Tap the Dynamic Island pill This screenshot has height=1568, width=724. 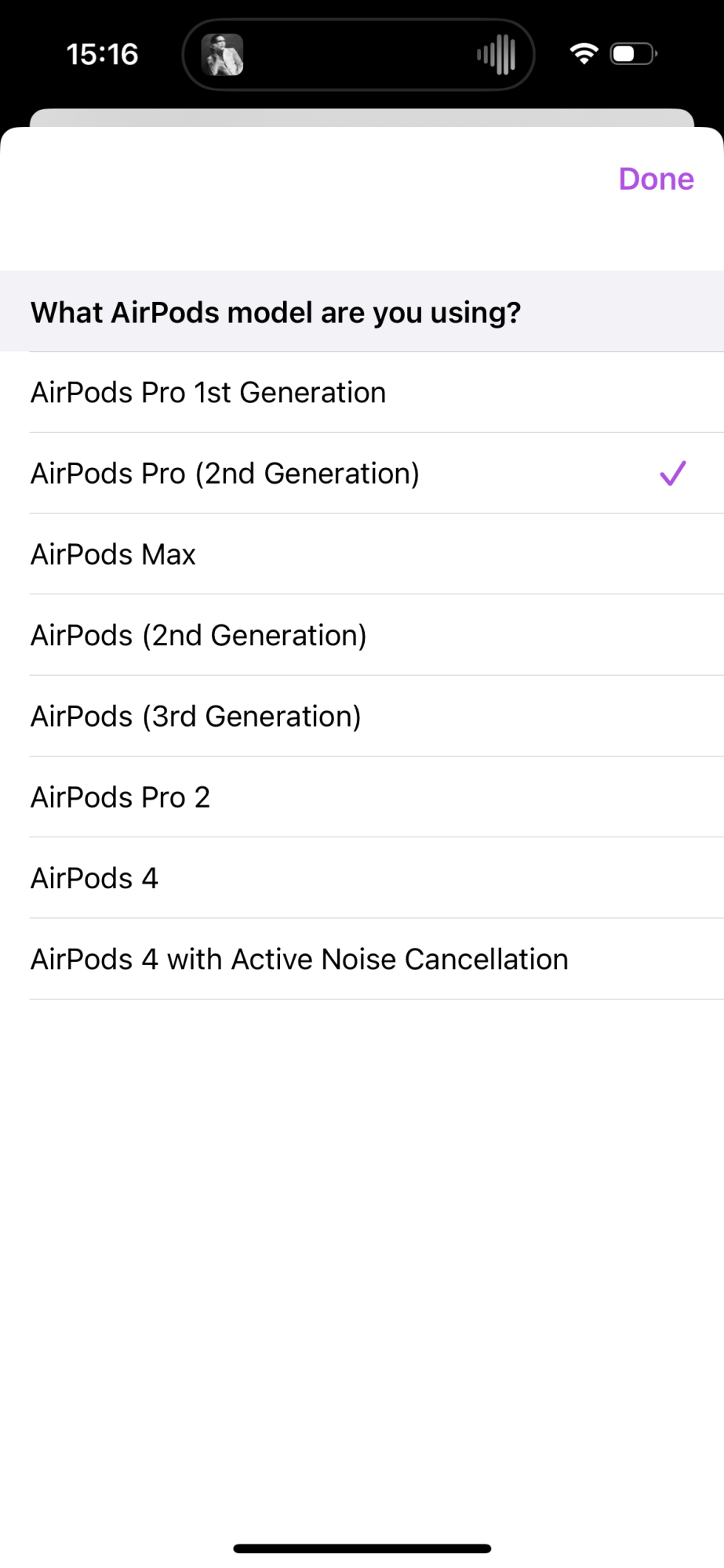358,55
